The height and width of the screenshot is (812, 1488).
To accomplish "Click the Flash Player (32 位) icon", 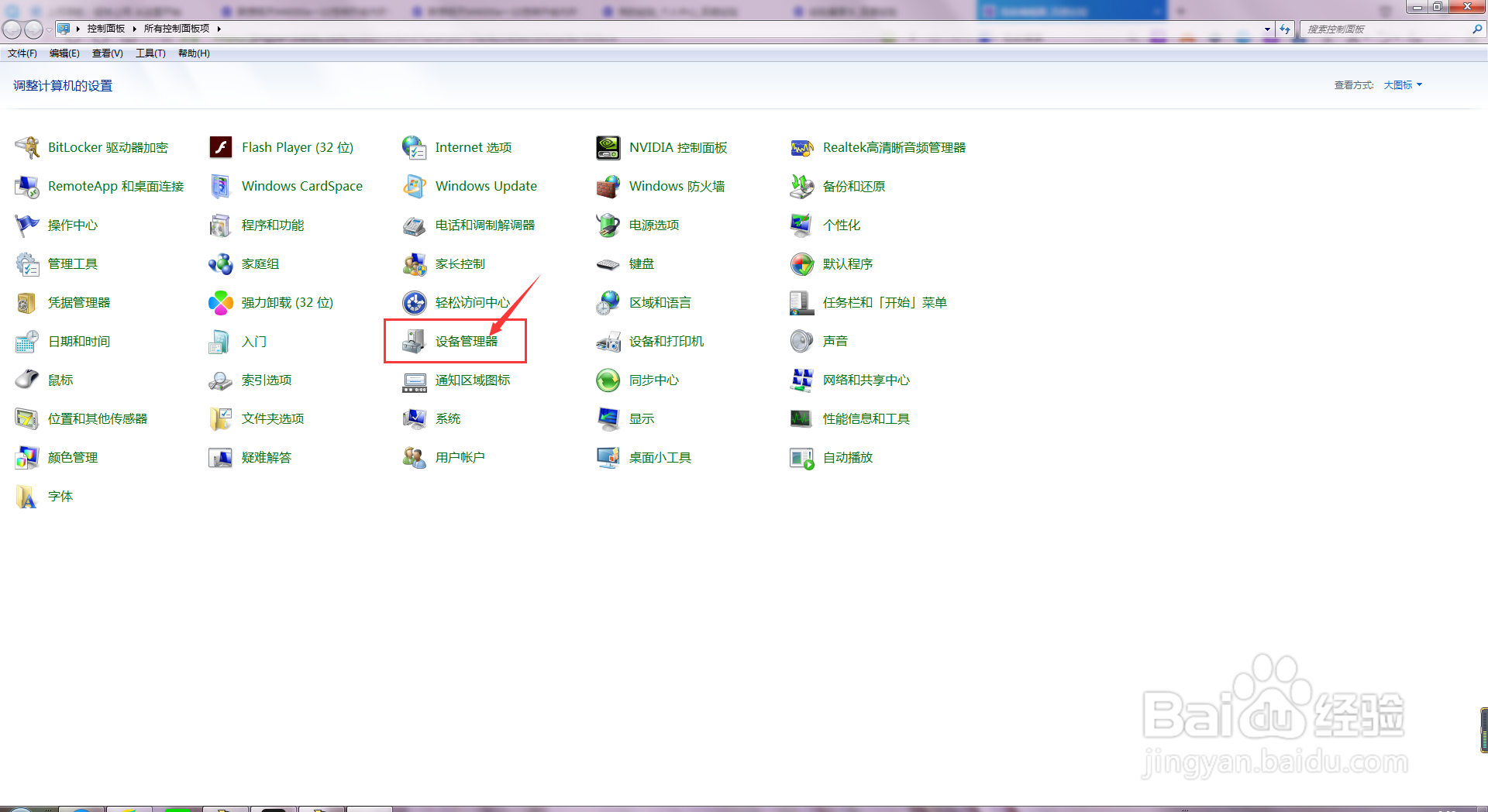I will 221,147.
